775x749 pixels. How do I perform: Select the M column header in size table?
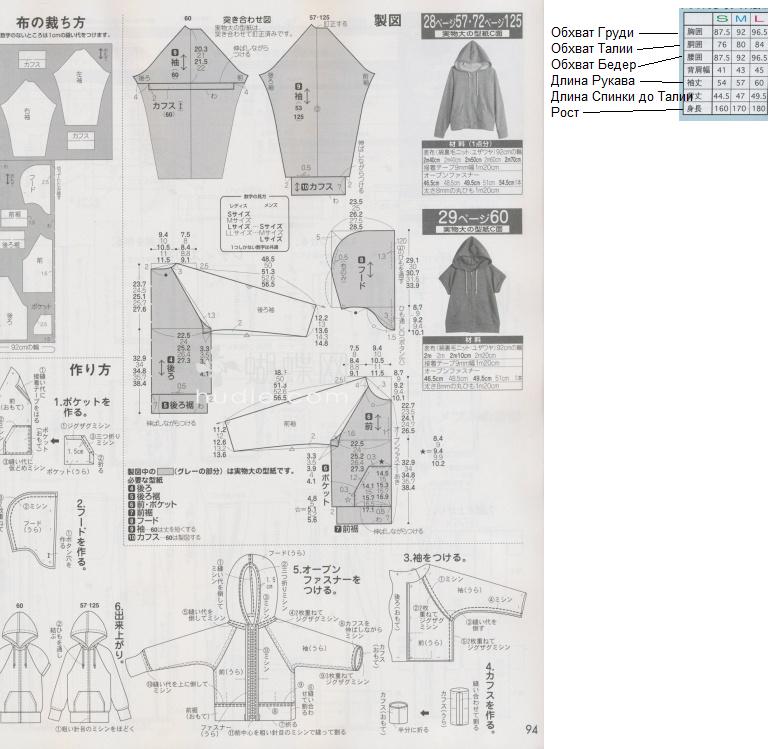(x=740, y=19)
